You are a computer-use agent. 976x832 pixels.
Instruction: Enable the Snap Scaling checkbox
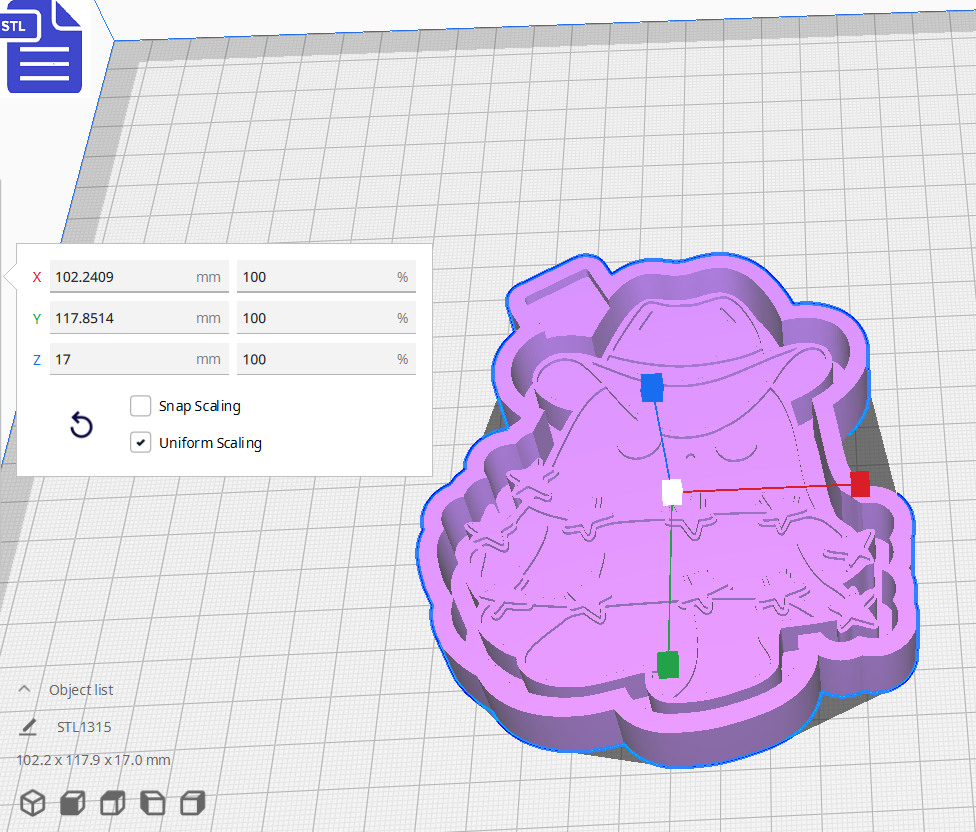(140, 406)
